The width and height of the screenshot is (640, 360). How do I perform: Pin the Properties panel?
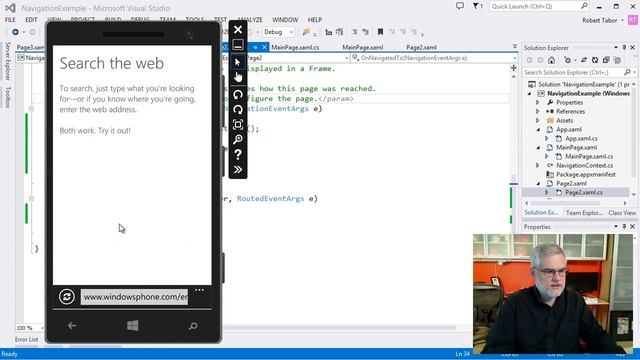click(624, 227)
